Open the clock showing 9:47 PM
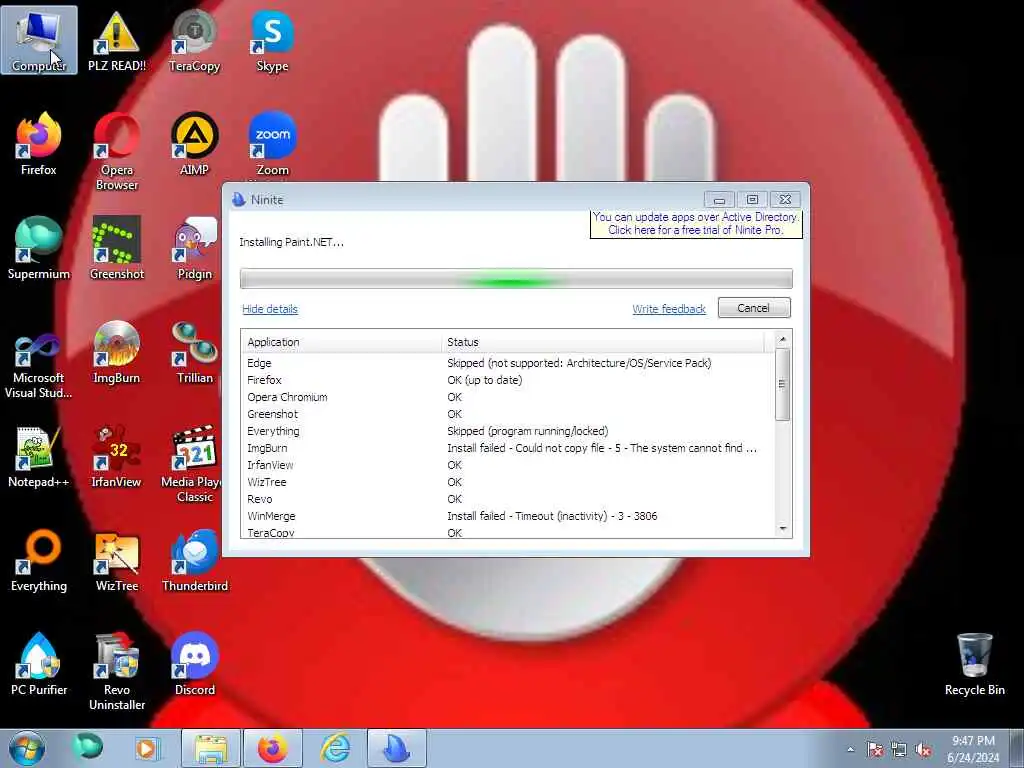The image size is (1024, 768). point(973,749)
